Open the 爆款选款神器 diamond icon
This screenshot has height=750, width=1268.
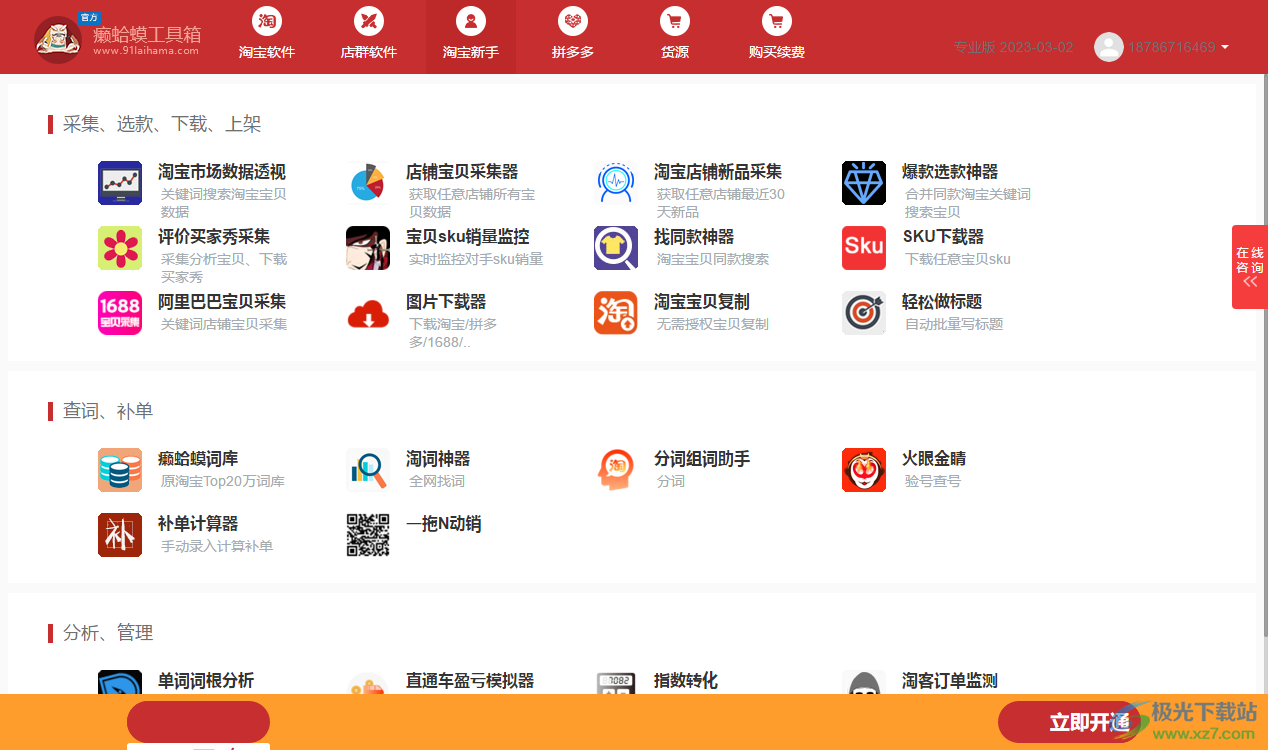(x=864, y=183)
